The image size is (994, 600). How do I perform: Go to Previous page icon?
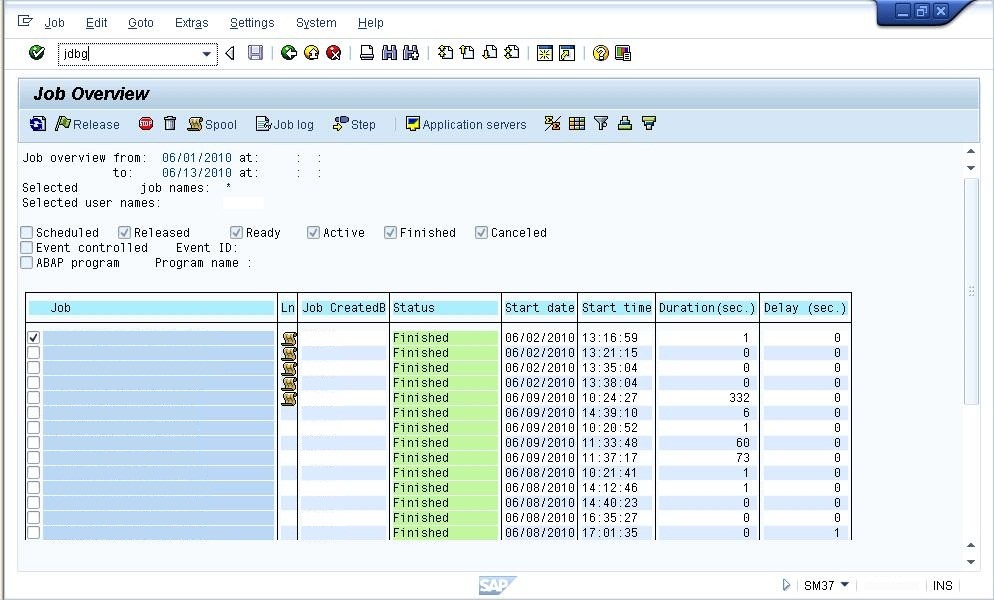point(467,53)
